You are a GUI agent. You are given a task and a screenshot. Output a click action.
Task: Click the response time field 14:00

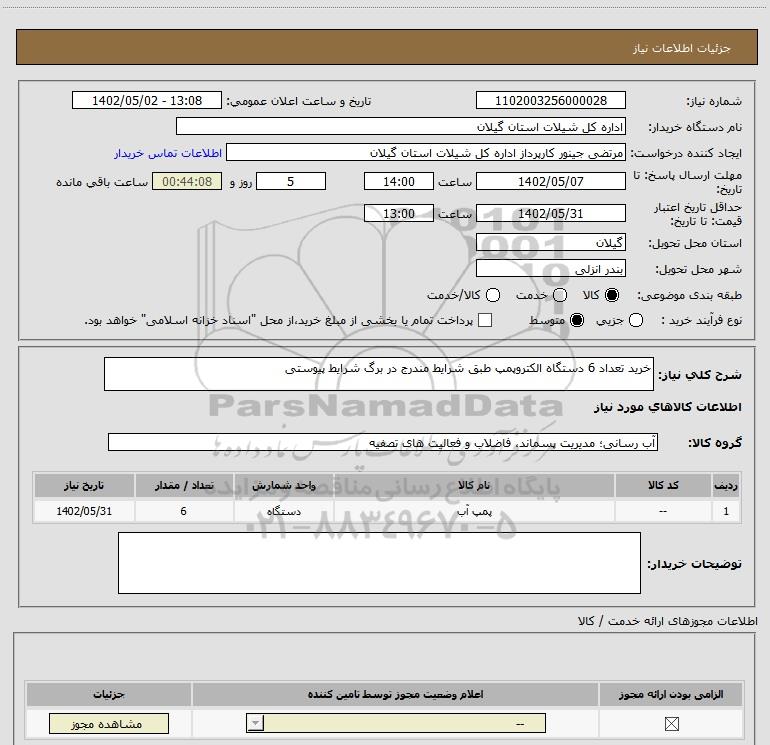pyautogui.click(x=399, y=181)
